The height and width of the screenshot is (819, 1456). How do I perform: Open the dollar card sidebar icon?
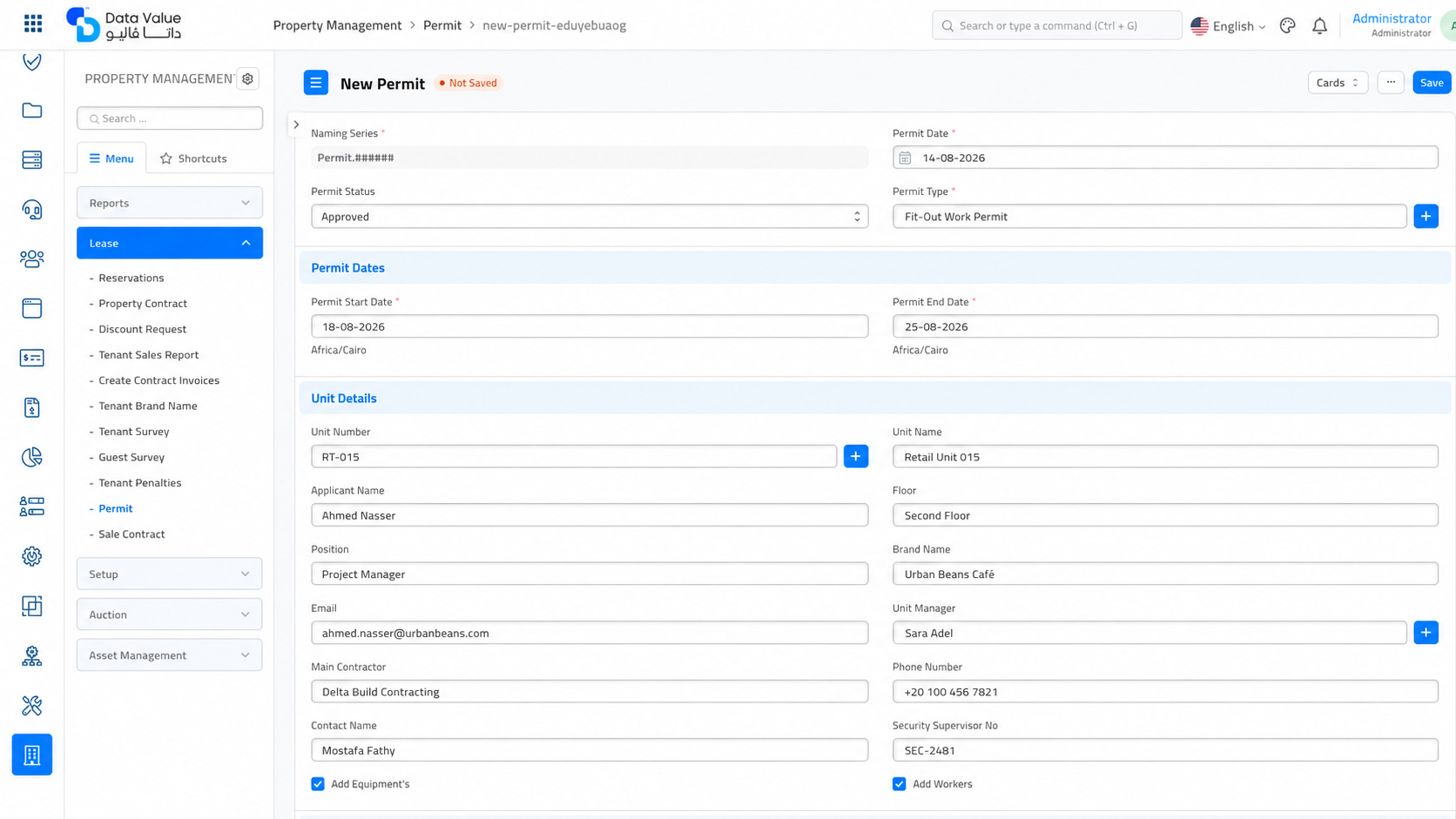pos(32,358)
